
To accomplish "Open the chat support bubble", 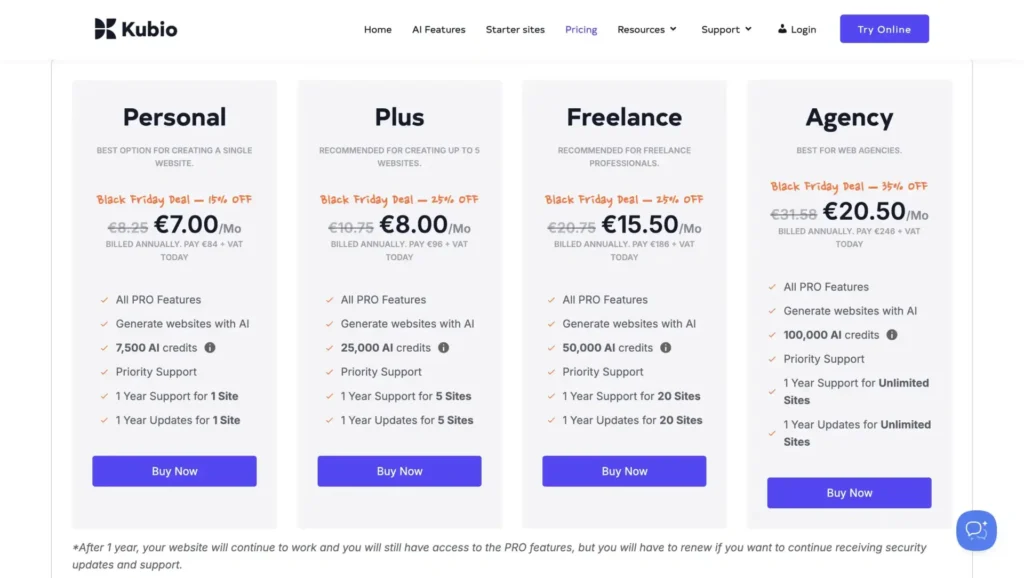I will 976,531.
